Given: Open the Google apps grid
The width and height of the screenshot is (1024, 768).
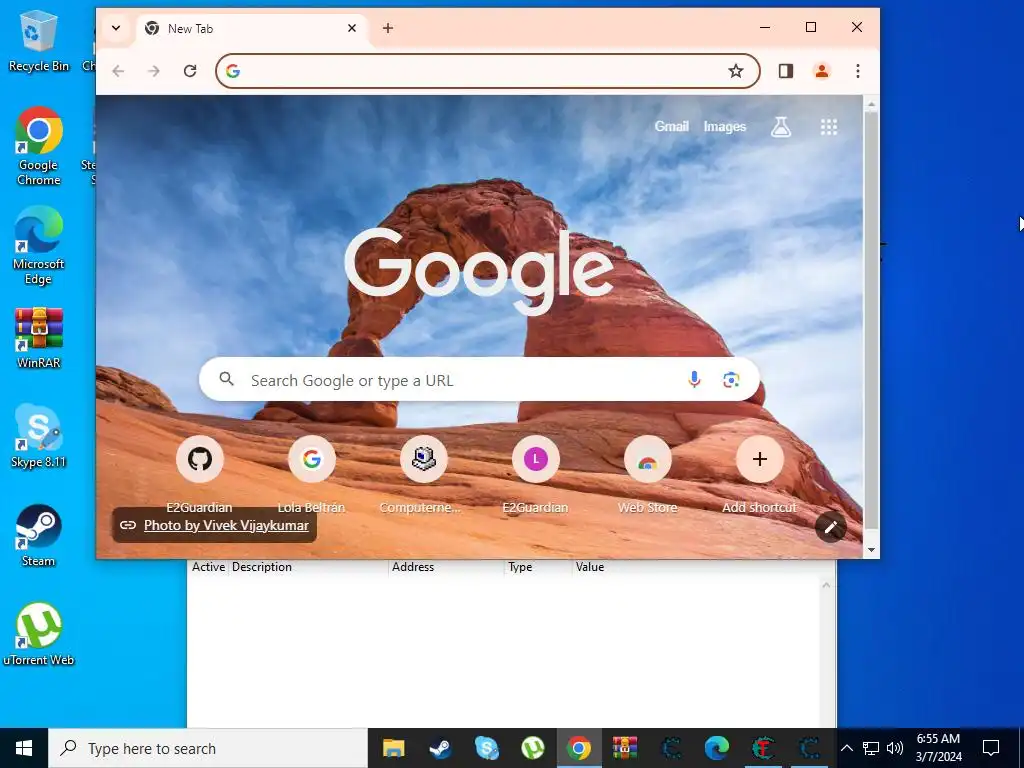Looking at the screenshot, I should click(829, 127).
